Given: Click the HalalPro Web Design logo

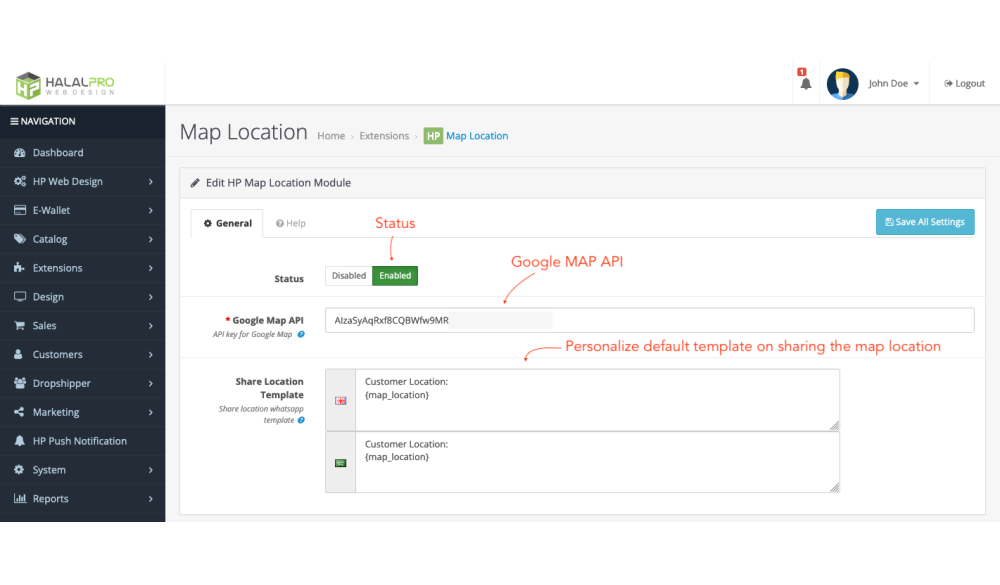Looking at the screenshot, I should click(x=65, y=84).
